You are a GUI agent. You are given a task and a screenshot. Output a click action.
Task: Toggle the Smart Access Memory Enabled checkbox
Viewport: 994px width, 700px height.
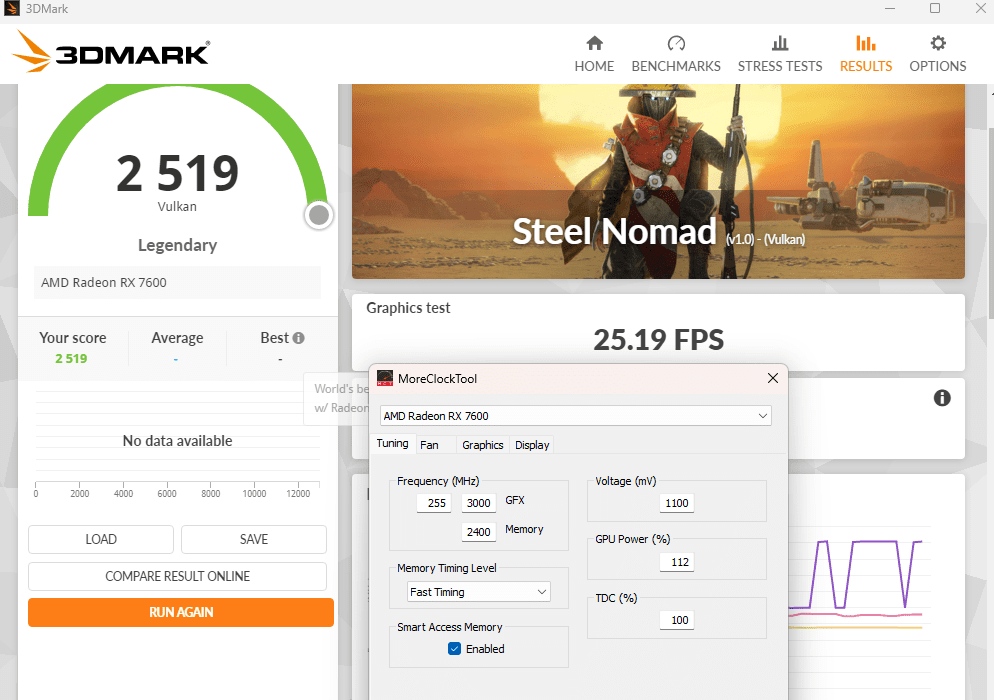(x=455, y=649)
